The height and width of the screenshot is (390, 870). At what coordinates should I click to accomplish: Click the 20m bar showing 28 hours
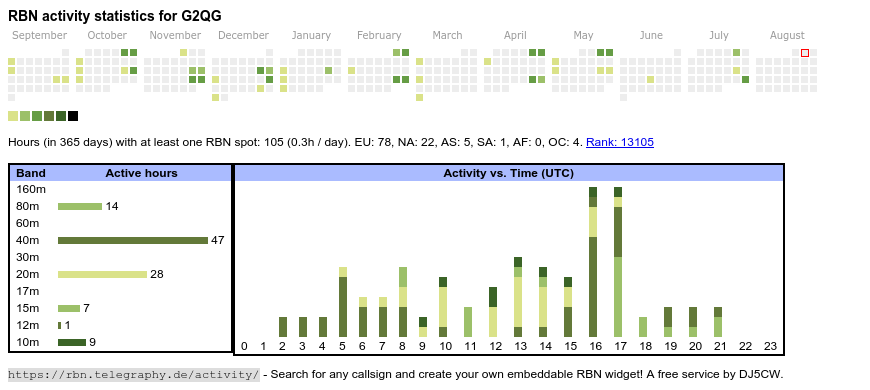coord(103,274)
